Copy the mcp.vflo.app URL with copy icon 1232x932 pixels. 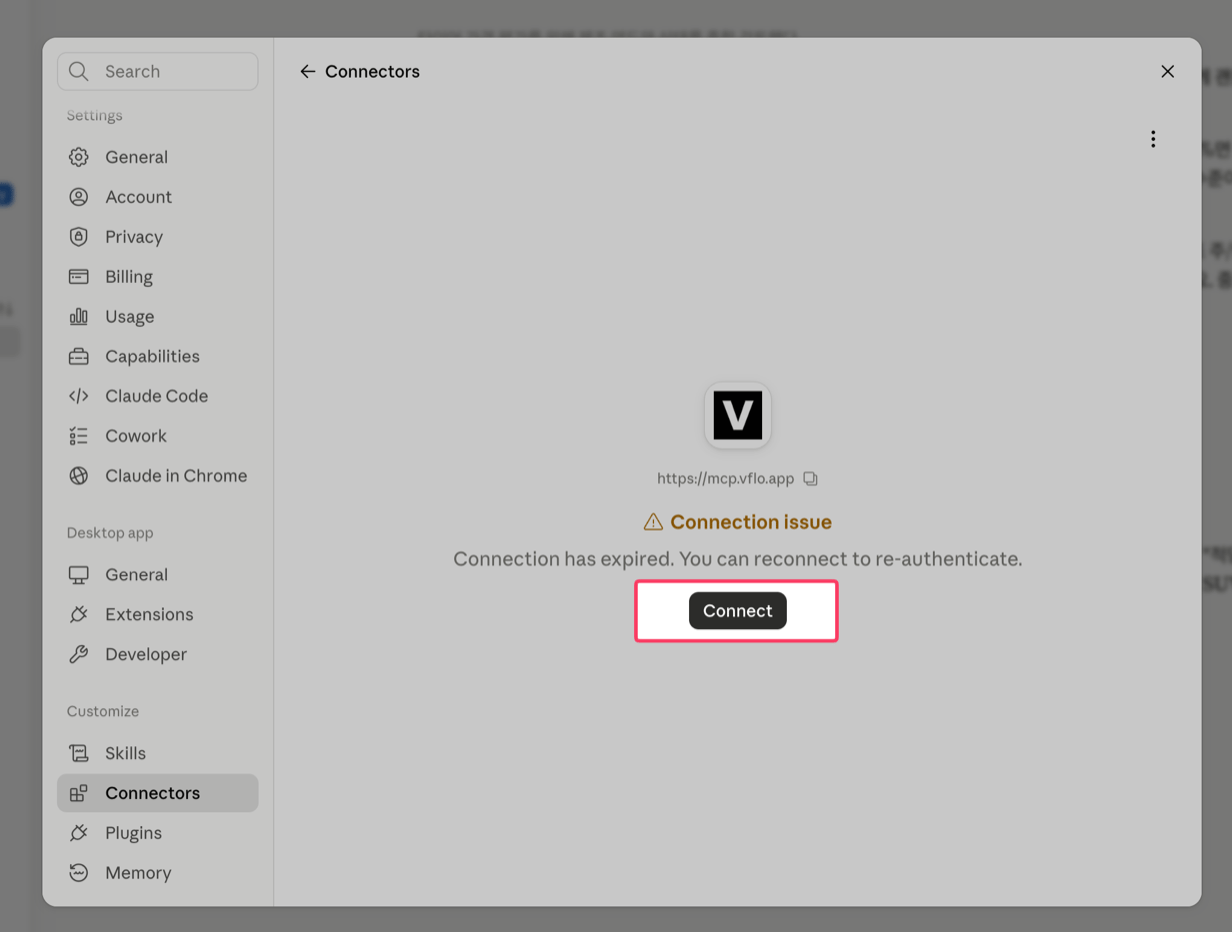coord(811,479)
